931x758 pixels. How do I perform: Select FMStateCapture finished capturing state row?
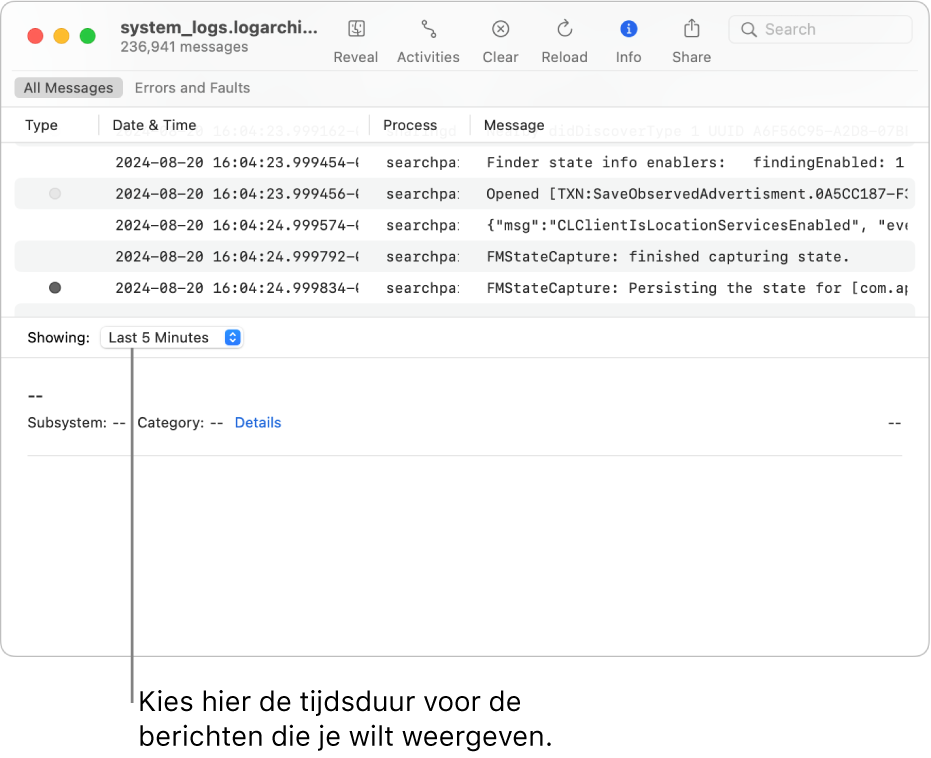coord(464,257)
